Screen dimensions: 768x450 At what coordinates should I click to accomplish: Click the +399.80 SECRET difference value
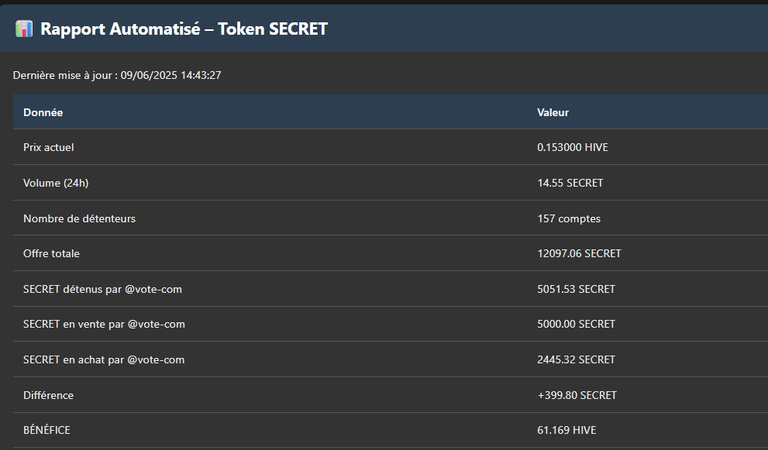click(577, 395)
